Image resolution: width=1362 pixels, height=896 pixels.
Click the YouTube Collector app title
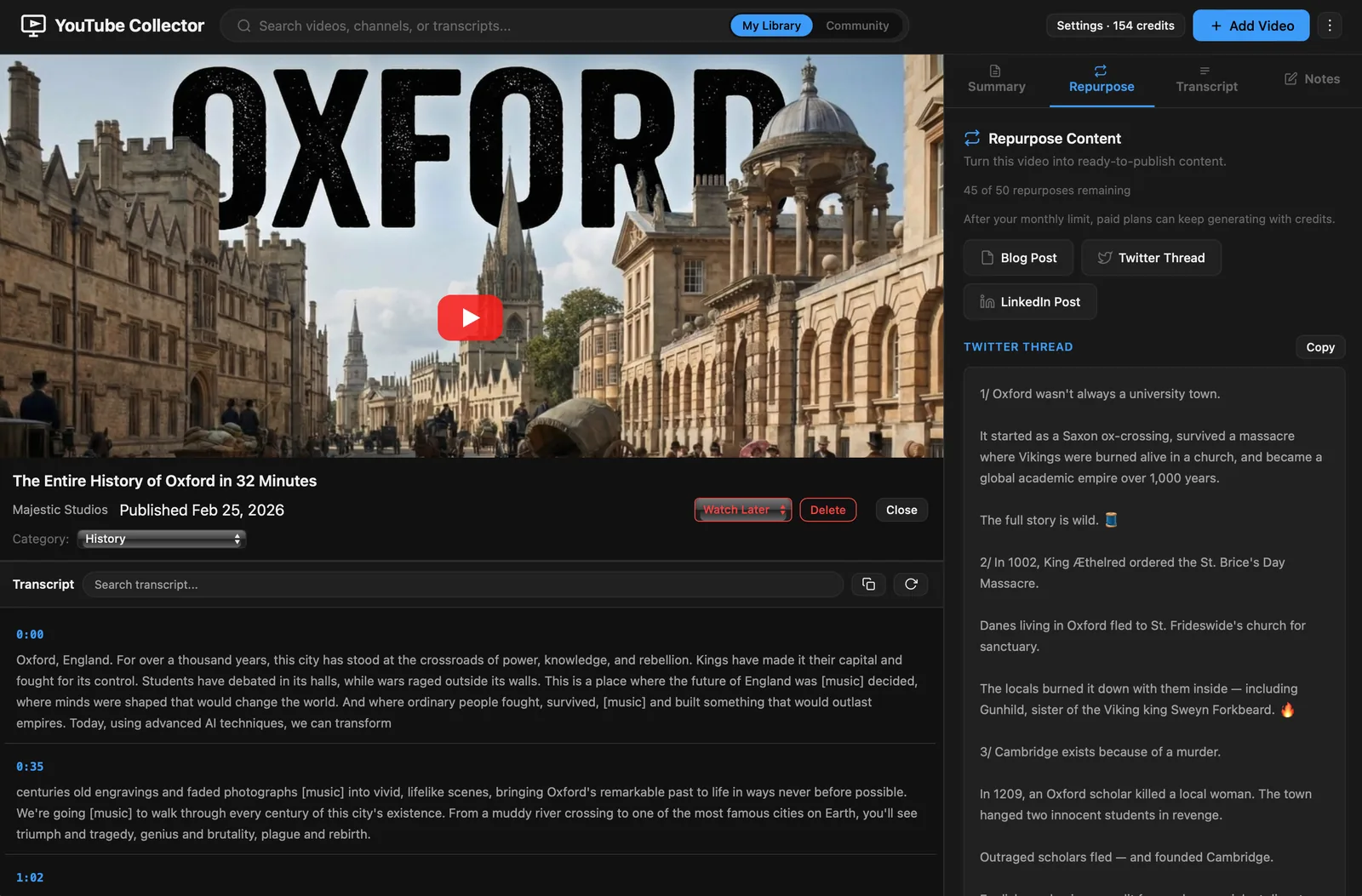[x=129, y=26]
